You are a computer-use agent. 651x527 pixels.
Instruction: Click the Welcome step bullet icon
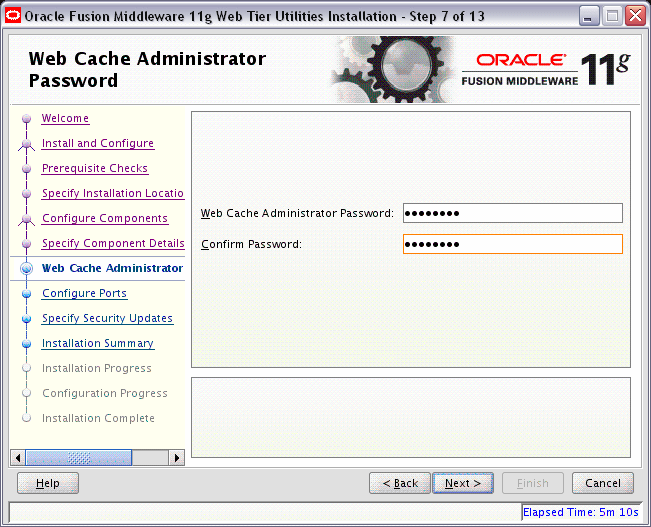pos(27,119)
